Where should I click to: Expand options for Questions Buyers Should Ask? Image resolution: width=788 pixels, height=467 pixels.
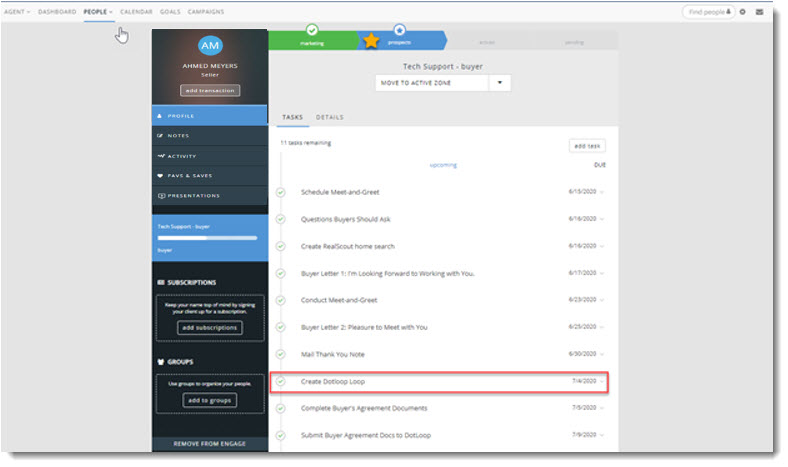(602, 219)
